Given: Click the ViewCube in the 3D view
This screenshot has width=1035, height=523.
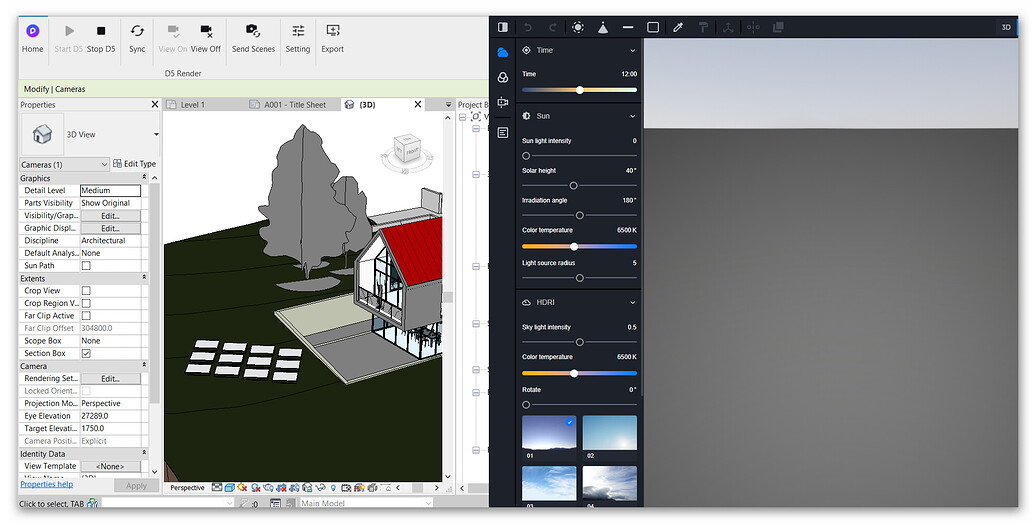Looking at the screenshot, I should [406, 151].
